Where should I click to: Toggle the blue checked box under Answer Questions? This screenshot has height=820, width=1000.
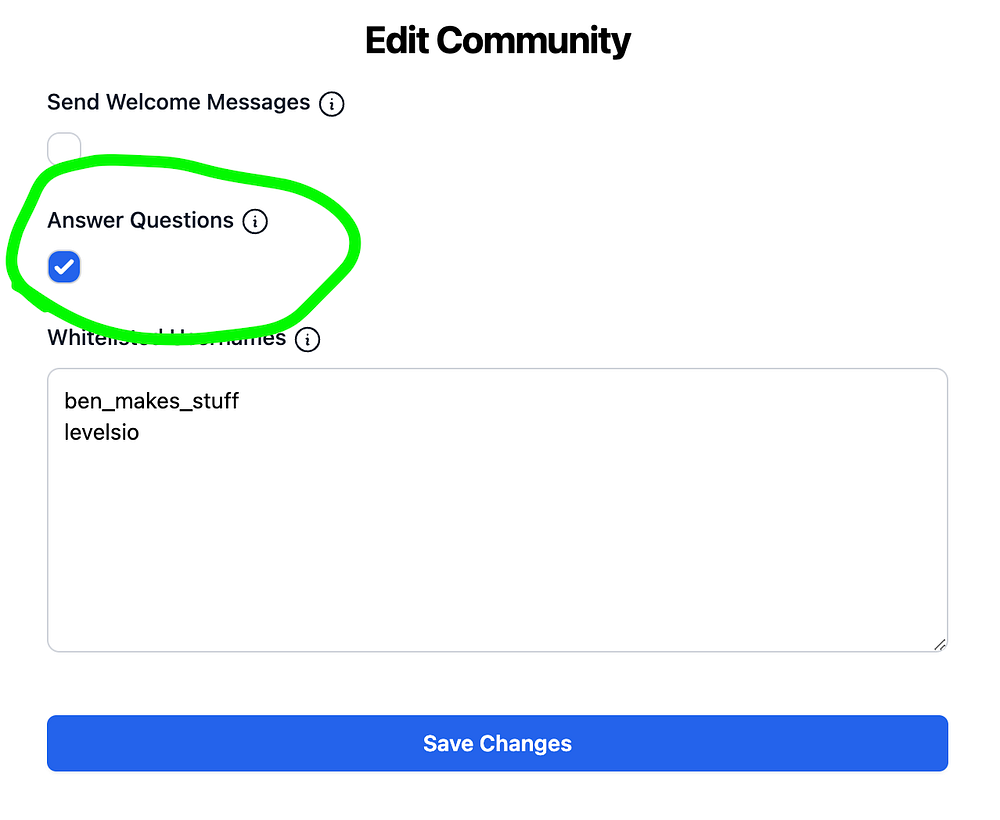coord(64,267)
